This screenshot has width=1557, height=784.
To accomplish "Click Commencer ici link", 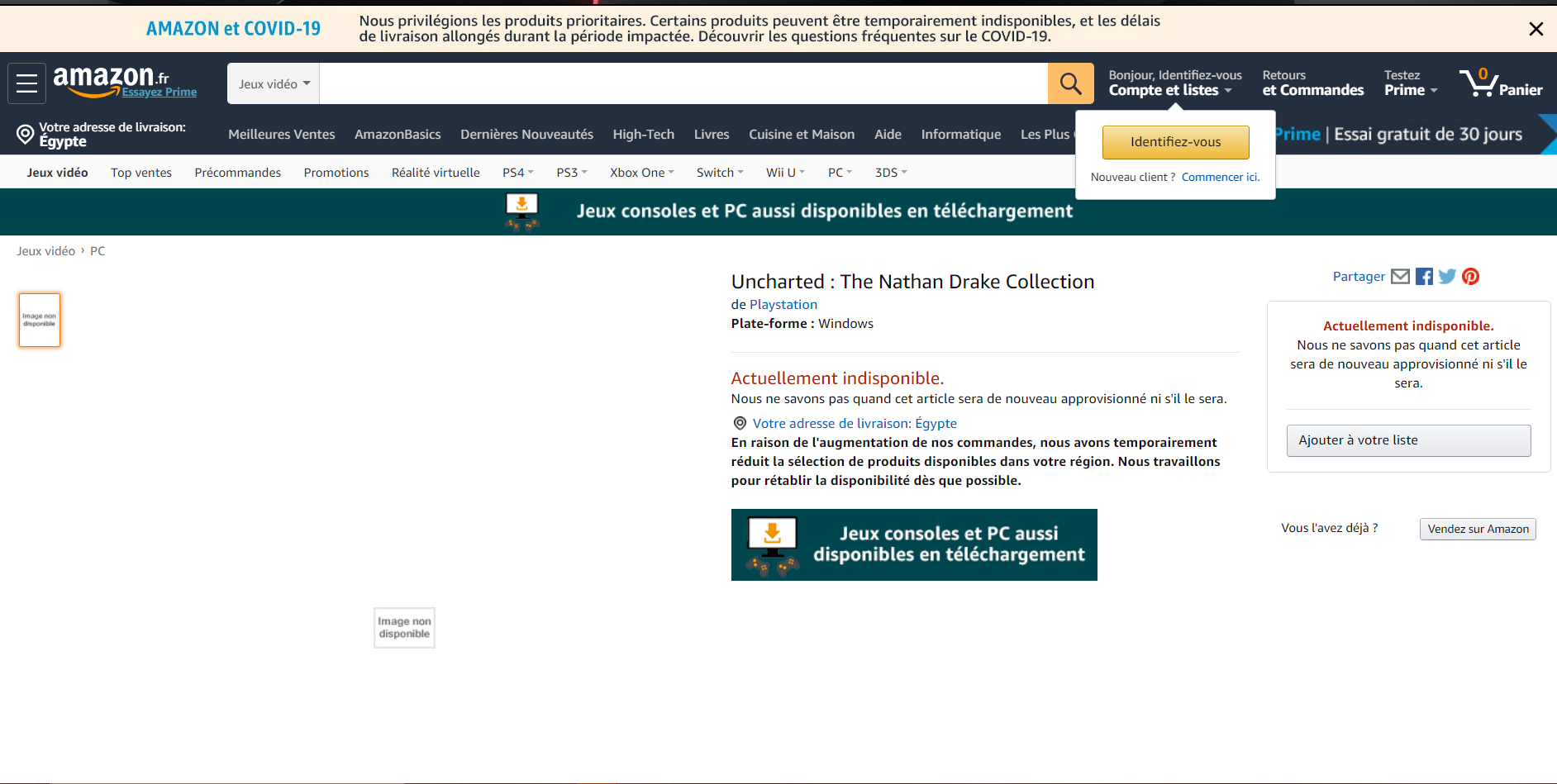I will pos(1221,178).
